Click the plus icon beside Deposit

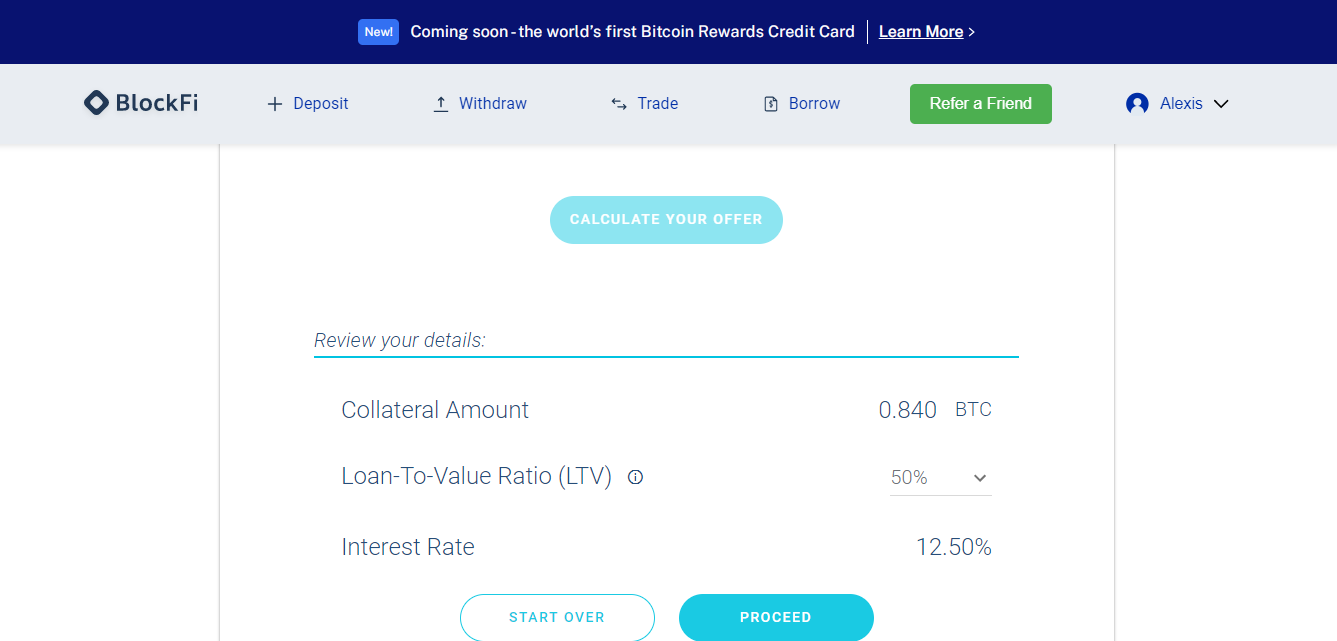pos(275,104)
